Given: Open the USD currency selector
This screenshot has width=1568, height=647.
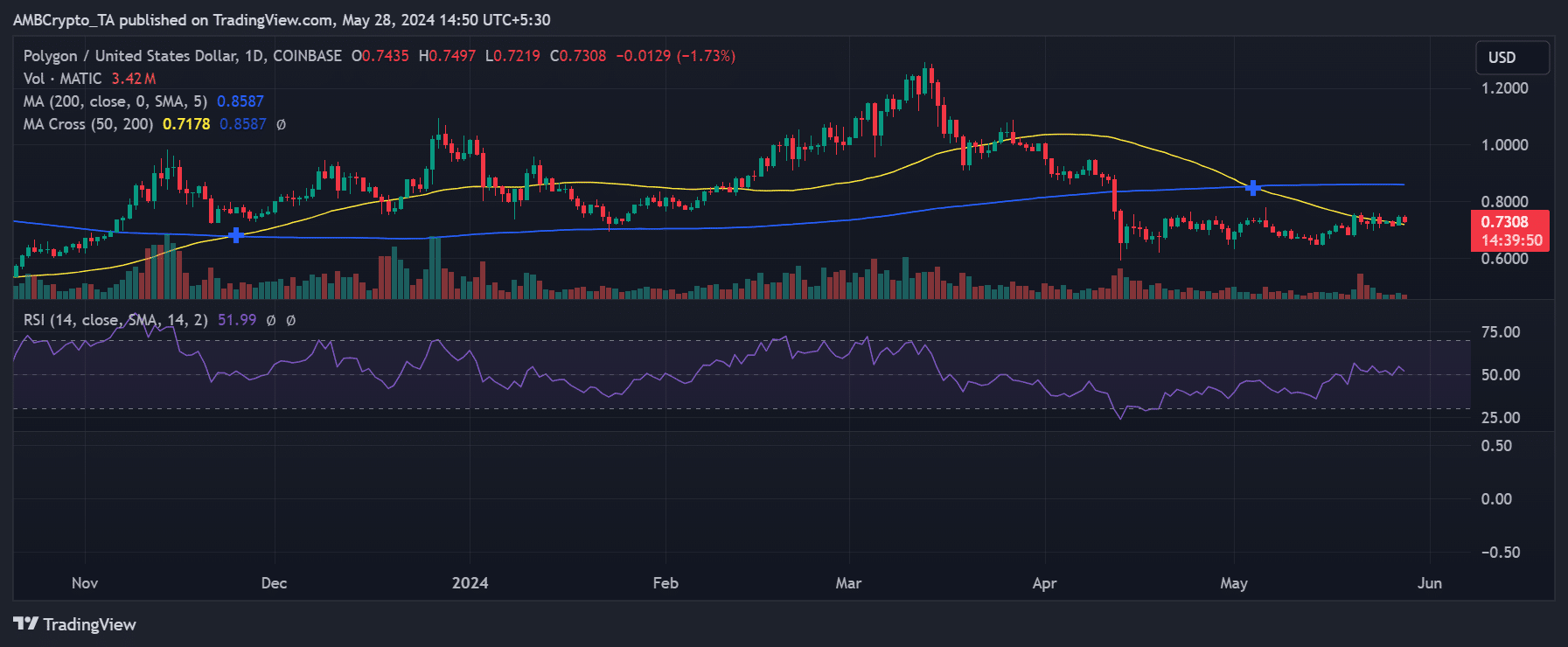Looking at the screenshot, I should point(1512,58).
